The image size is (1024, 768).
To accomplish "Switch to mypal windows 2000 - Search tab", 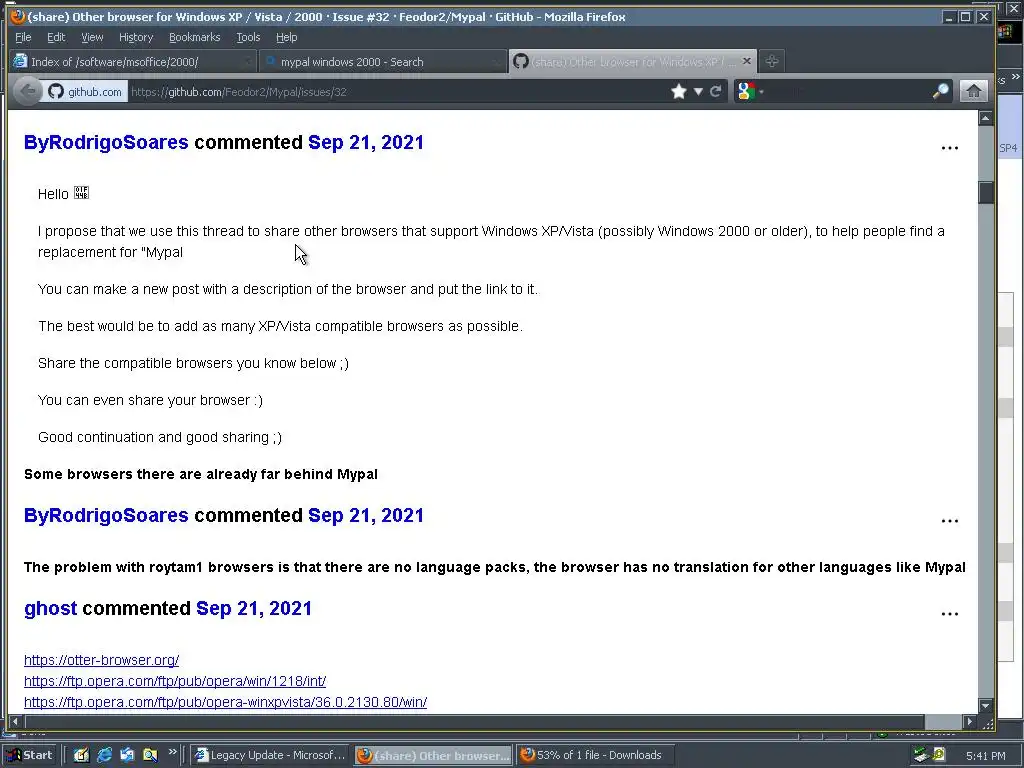I will (x=383, y=62).
